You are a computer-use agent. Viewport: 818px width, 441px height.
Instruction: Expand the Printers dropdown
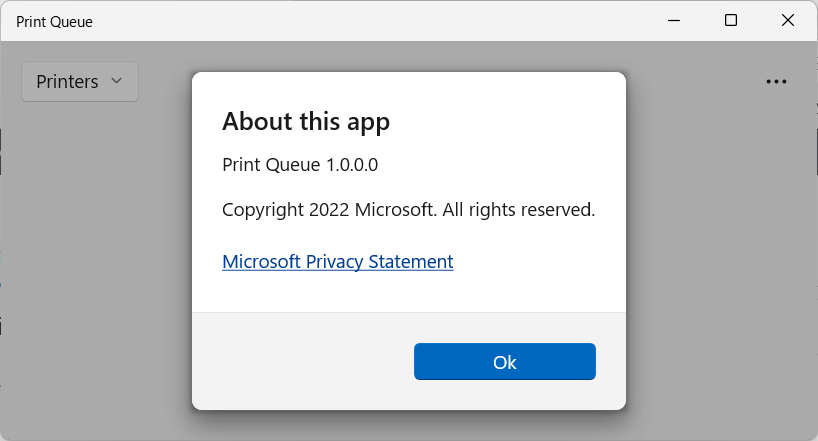(80, 81)
